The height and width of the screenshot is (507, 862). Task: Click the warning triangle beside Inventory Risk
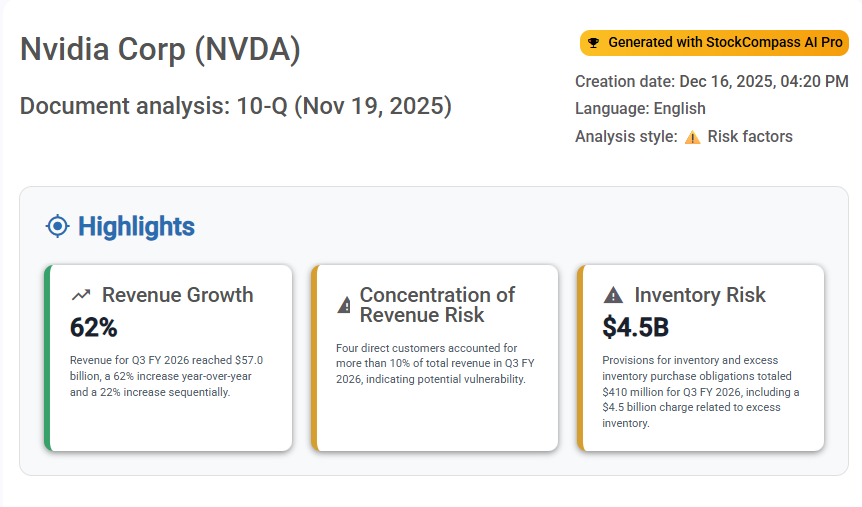coord(613,295)
